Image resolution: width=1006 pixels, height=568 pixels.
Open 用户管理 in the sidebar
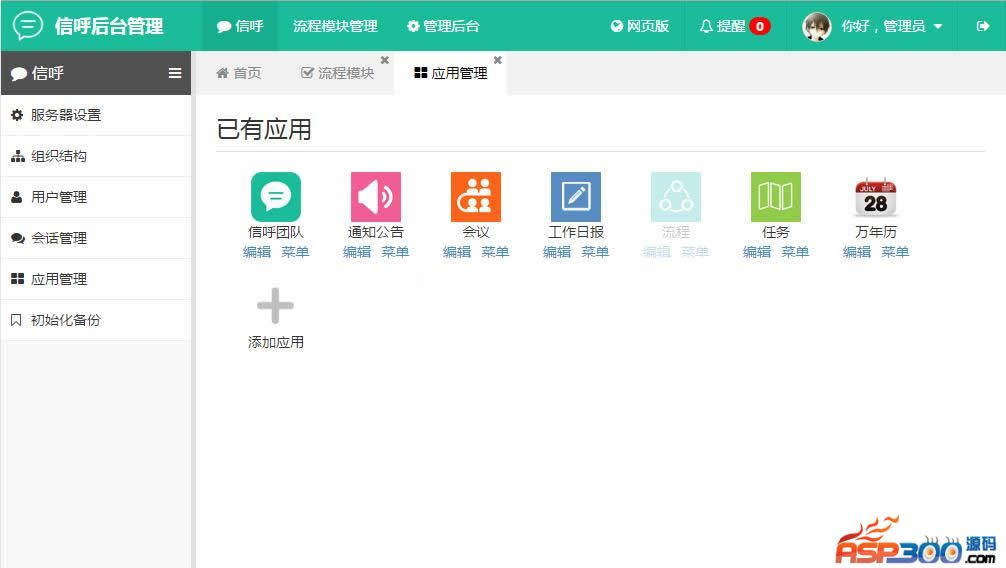(96, 197)
